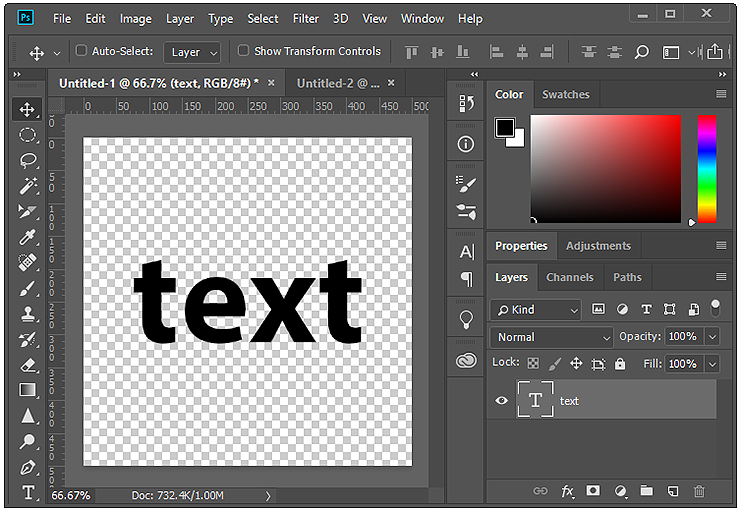Open the status bar info arrow
Screen dimensions: 740x511
tap(268, 495)
